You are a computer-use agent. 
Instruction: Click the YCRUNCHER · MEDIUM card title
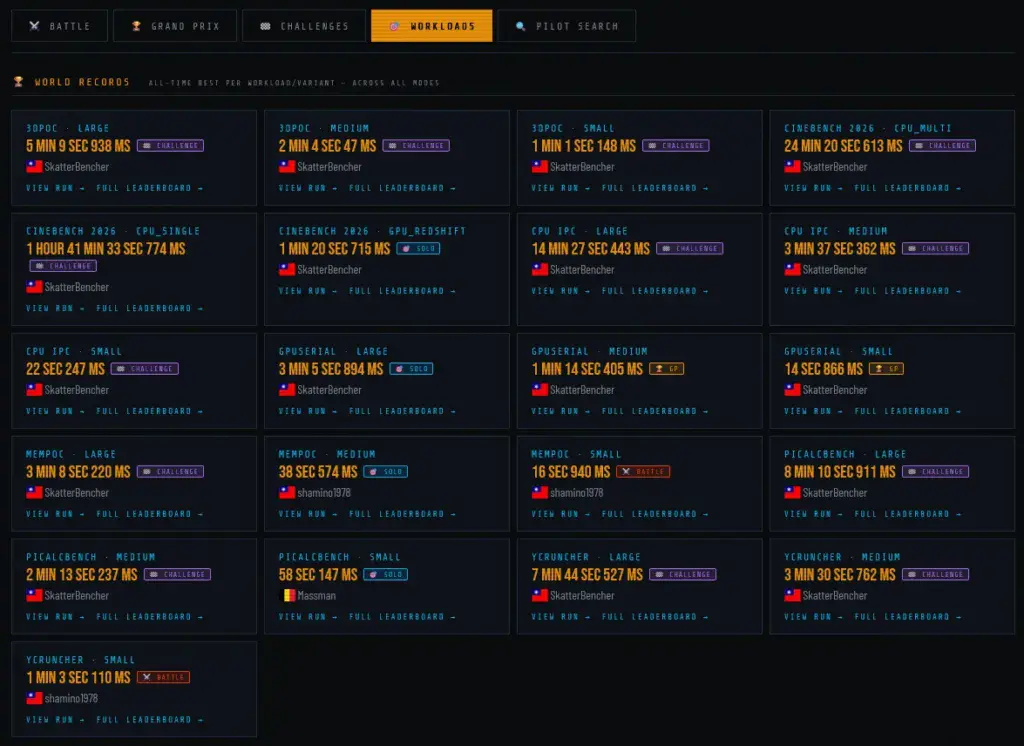[x=842, y=557]
